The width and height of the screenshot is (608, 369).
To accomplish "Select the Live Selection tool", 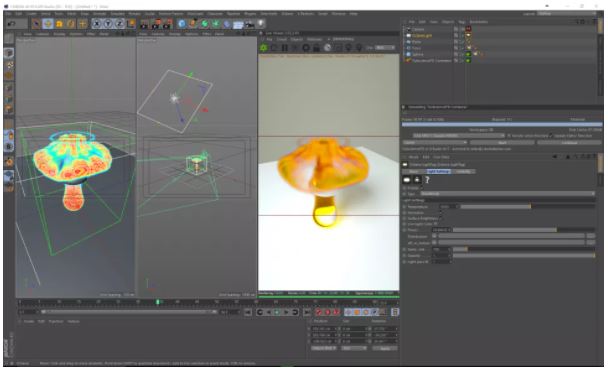I will [36, 24].
